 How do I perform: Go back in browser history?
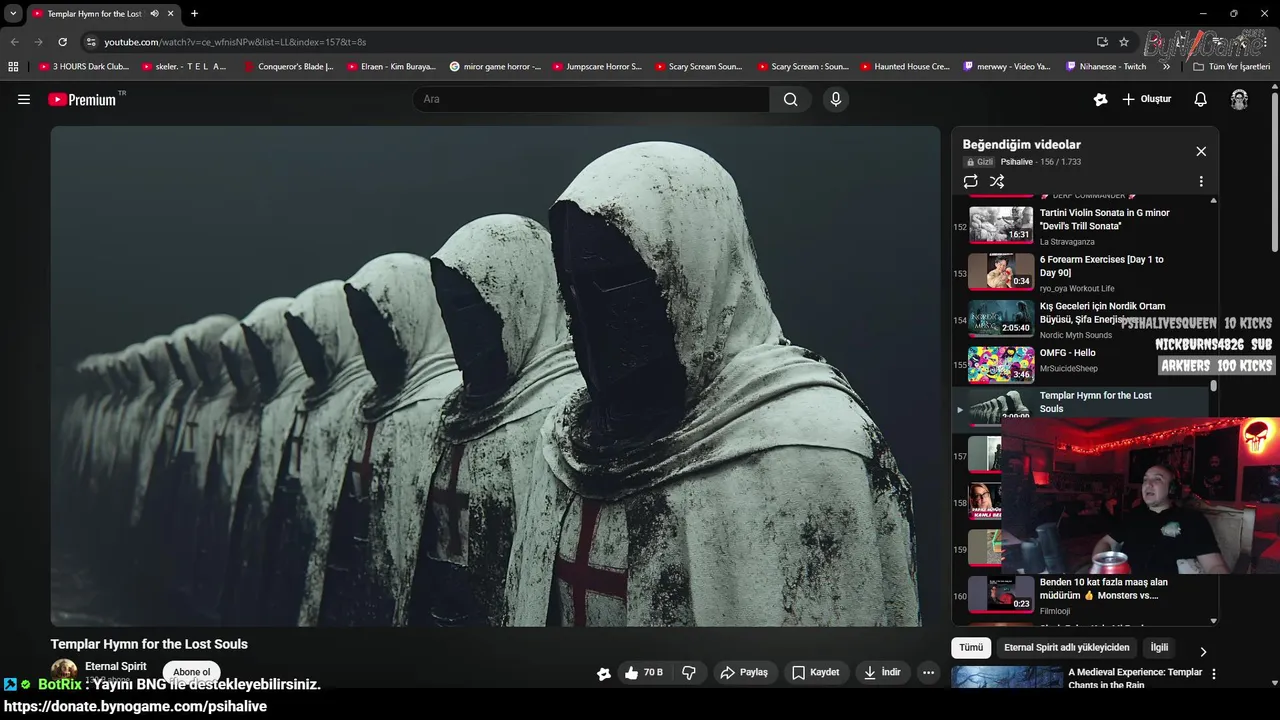[x=14, y=42]
